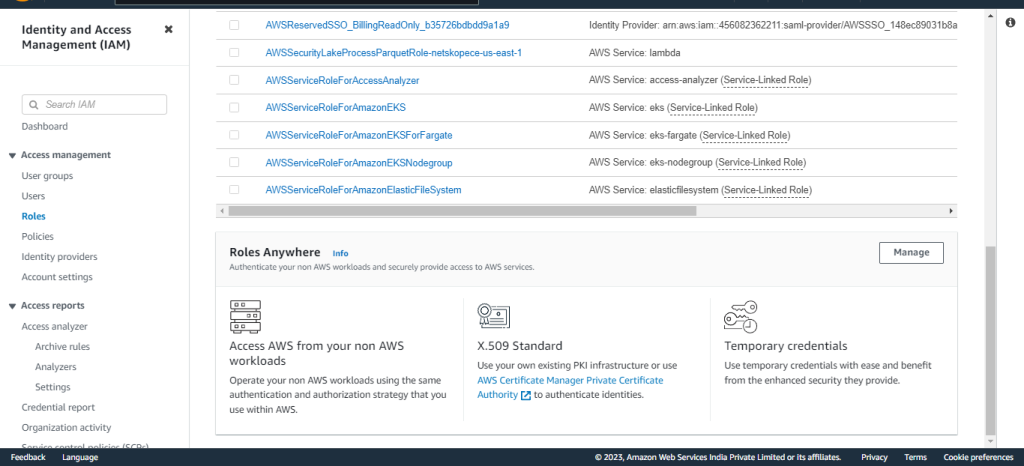Viewport: 1024px width, 466px height.
Task: Open the Privacy link in the footer
Action: pyautogui.click(x=874, y=457)
